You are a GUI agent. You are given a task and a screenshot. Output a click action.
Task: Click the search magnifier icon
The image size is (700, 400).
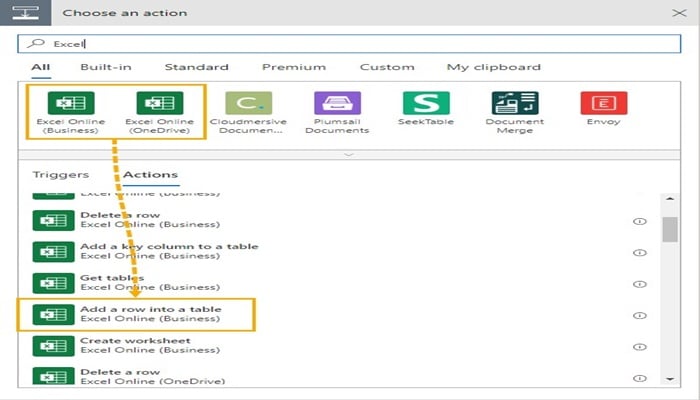tap(36, 43)
